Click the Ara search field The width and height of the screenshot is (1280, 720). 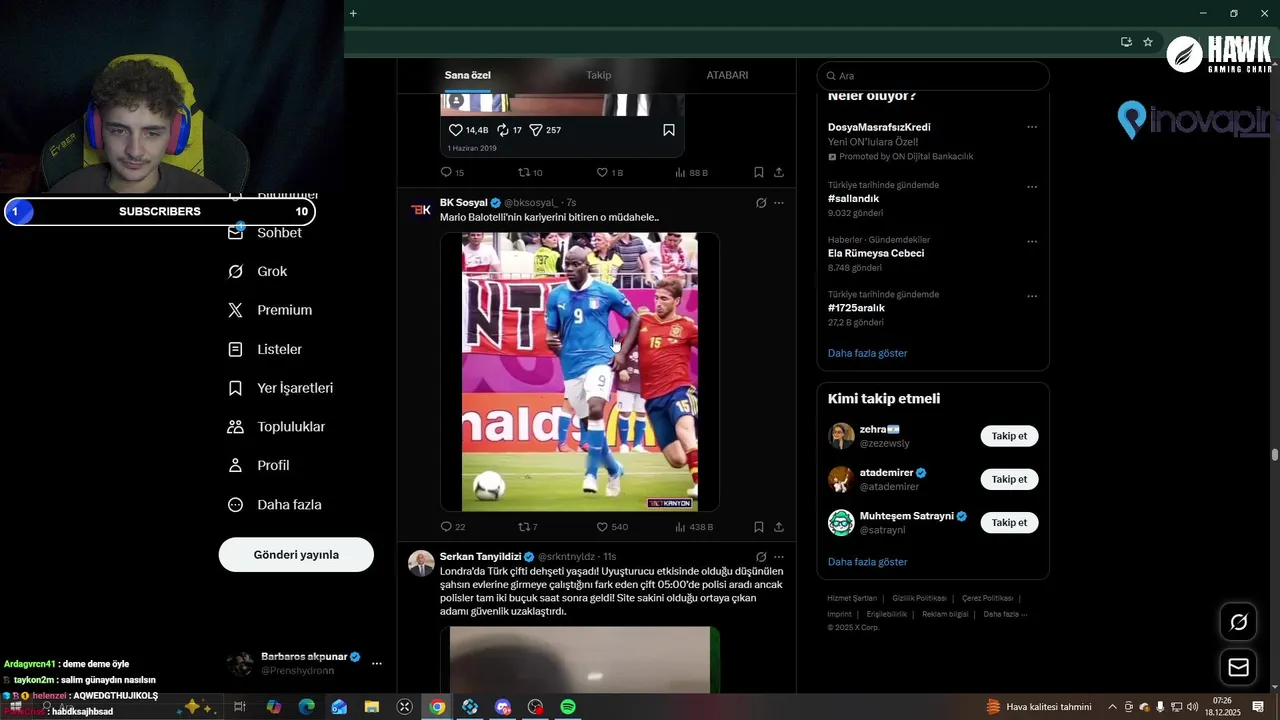pyautogui.click(x=933, y=76)
